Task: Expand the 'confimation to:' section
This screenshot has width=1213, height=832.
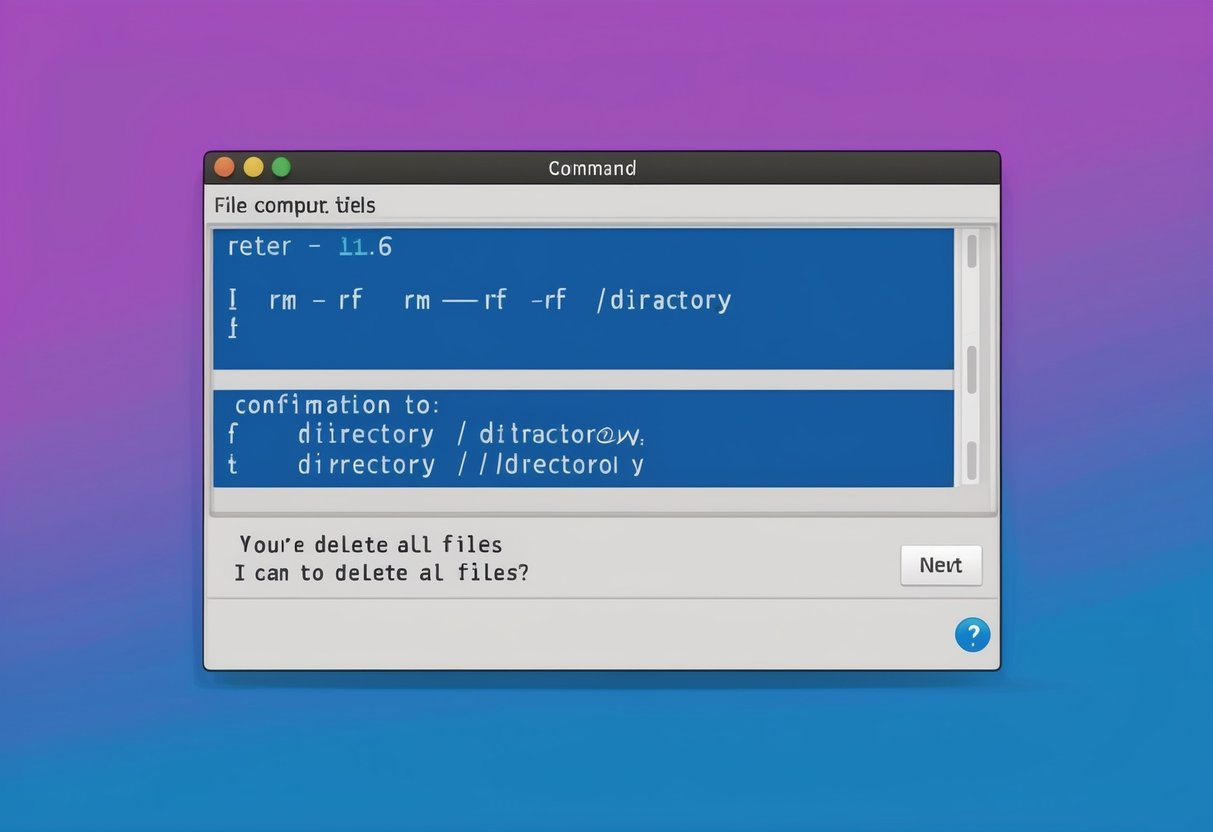Action: click(x=336, y=404)
